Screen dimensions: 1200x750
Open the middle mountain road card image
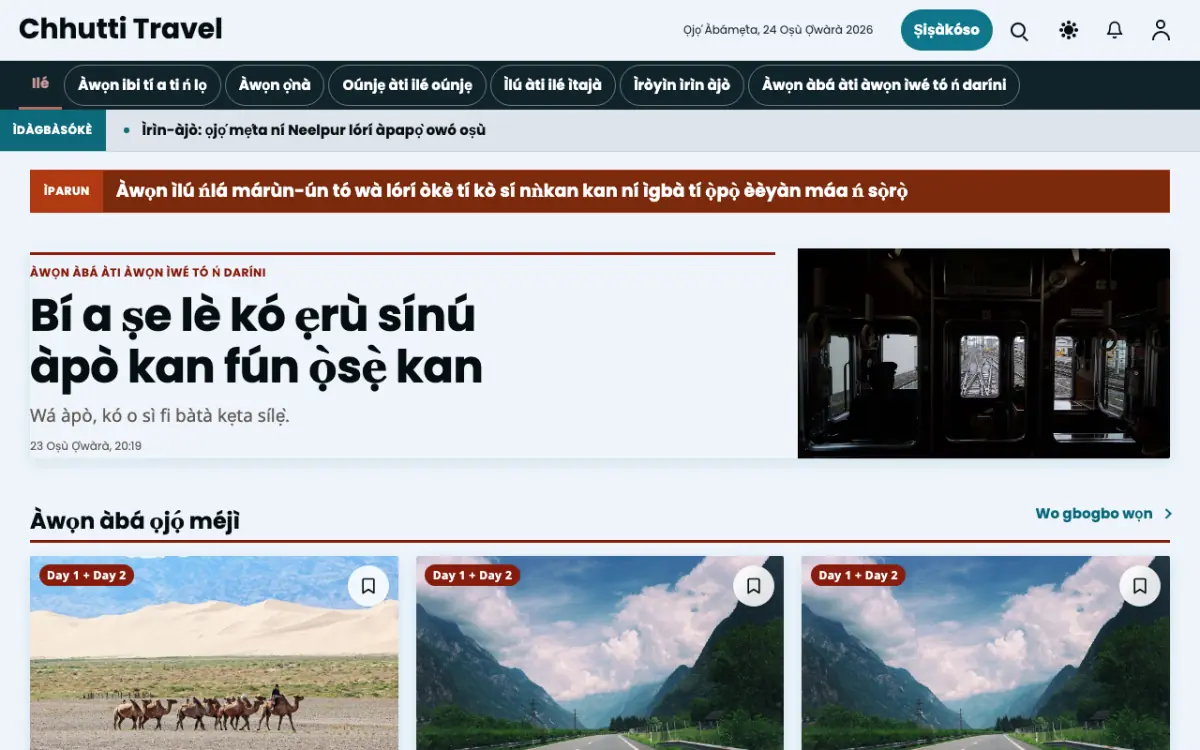(x=600, y=653)
